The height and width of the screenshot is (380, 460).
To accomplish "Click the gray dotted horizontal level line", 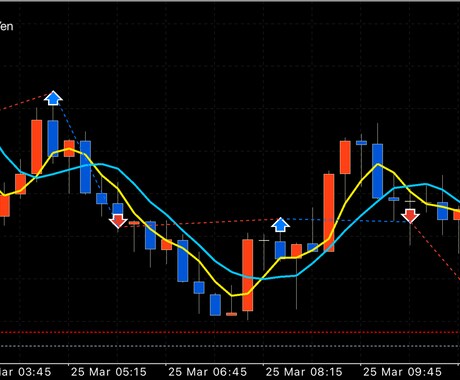I will coord(230,346).
